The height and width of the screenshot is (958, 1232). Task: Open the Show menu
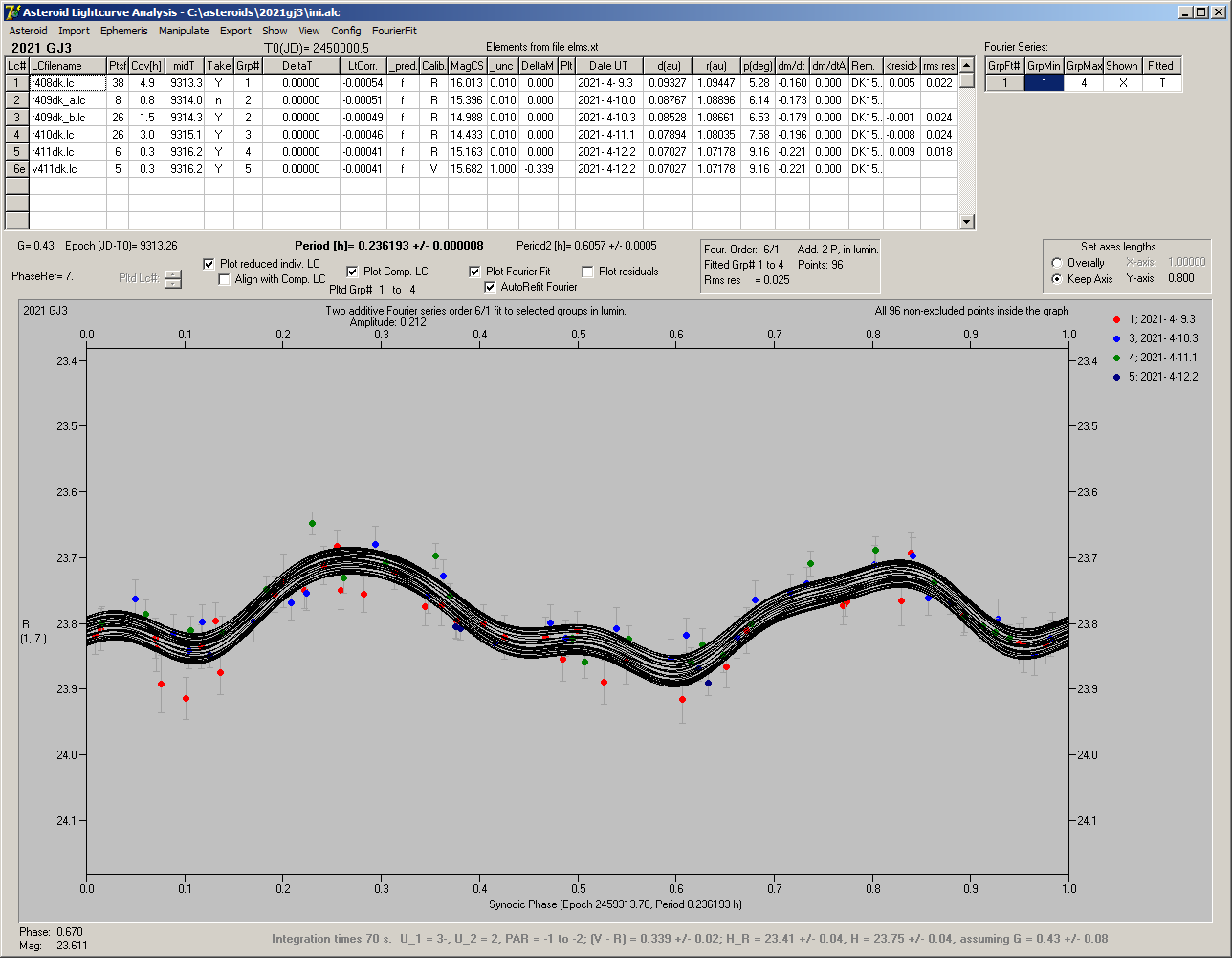(x=275, y=31)
